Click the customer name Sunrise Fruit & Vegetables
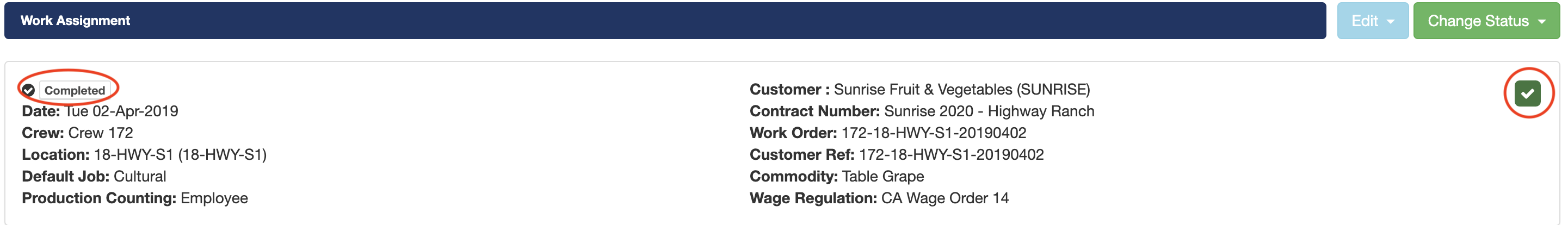This screenshot has height=225, width=1568. click(x=961, y=89)
